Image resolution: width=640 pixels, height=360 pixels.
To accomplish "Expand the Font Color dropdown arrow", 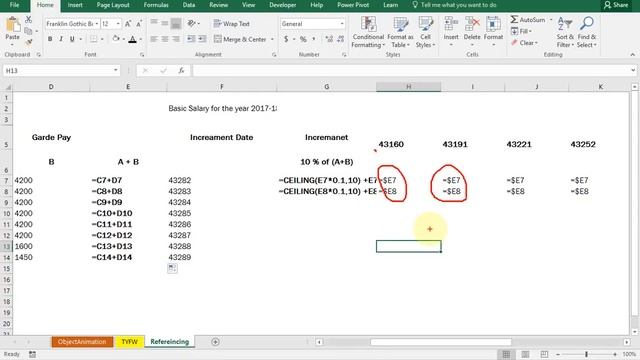I will [x=140, y=39].
